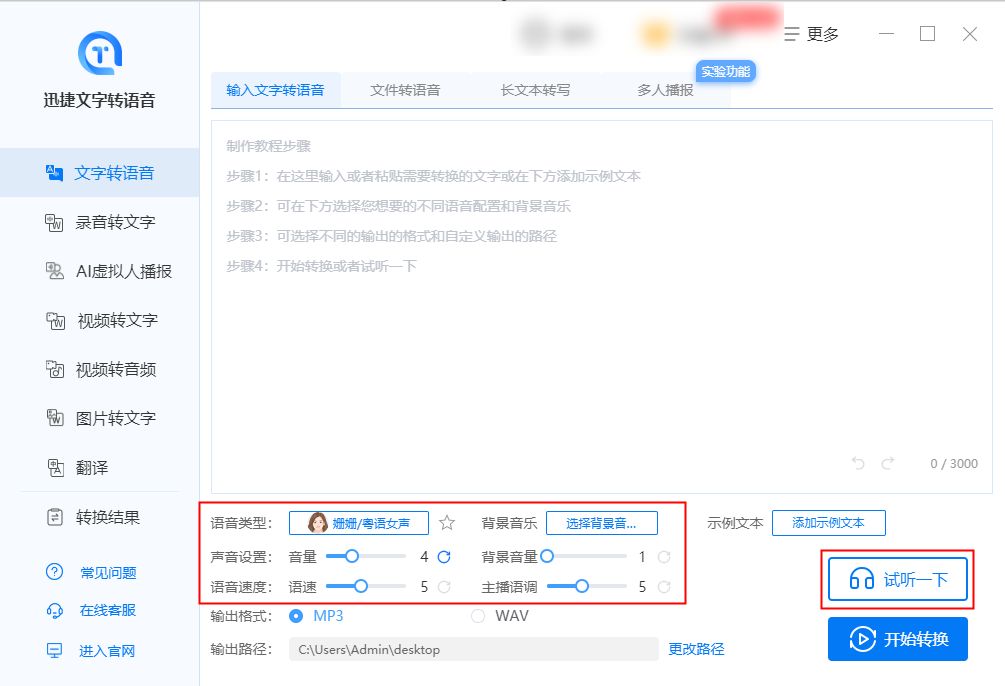This screenshot has width=1005, height=686.
Task: Reset 音量 with the refresh icon
Action: [x=444, y=557]
